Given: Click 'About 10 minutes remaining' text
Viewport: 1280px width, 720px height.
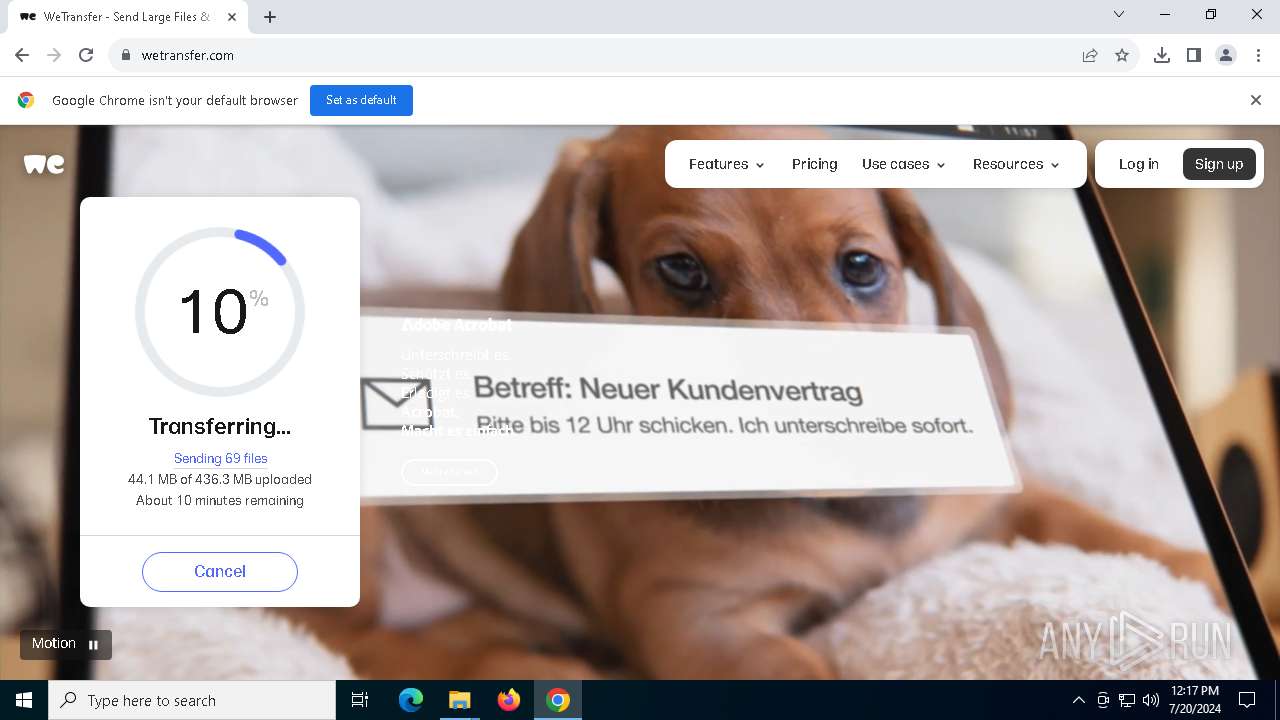Looking at the screenshot, I should click(x=220, y=500).
